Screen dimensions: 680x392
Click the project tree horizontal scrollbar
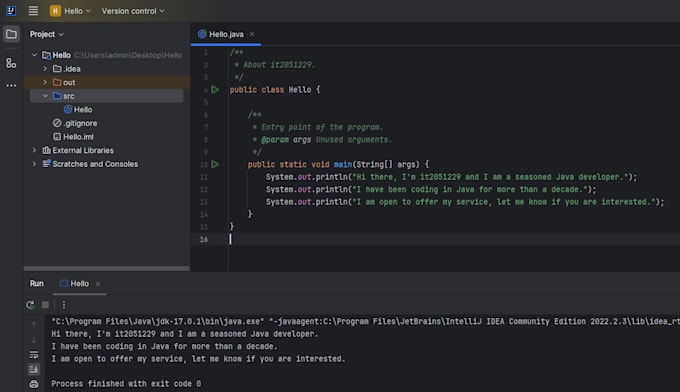click(107, 268)
